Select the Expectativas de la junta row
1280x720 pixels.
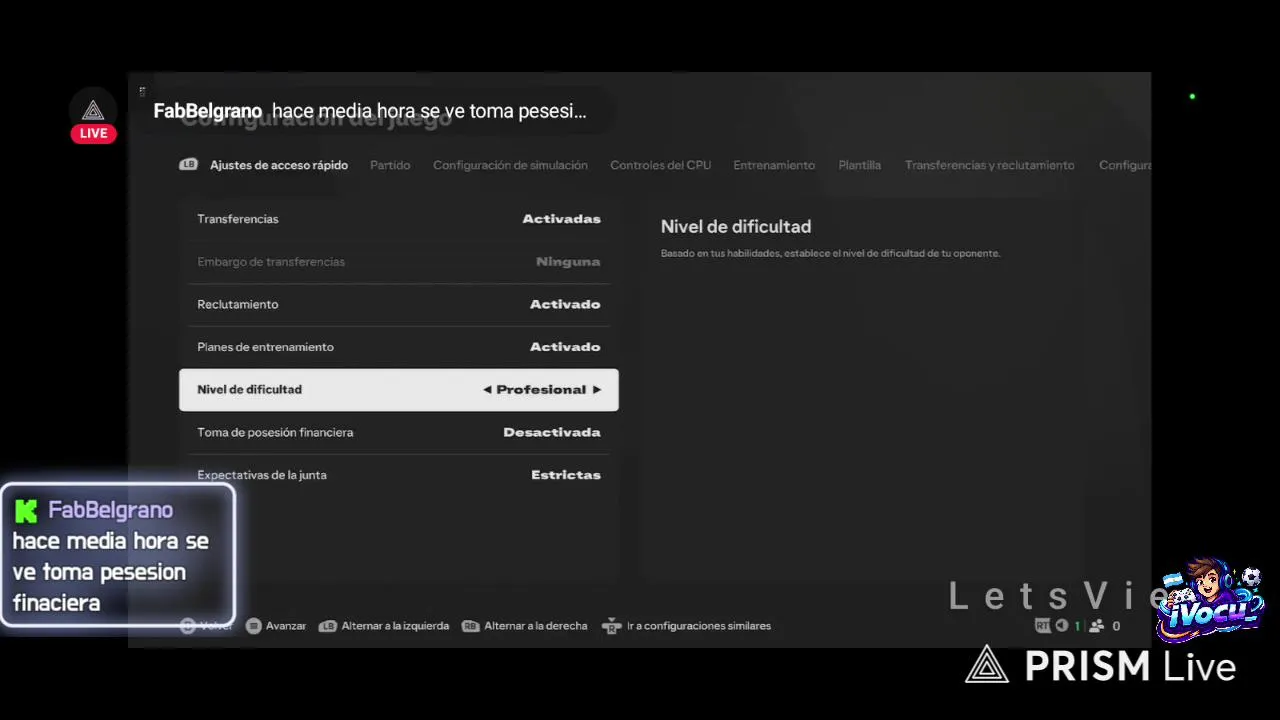tap(399, 475)
